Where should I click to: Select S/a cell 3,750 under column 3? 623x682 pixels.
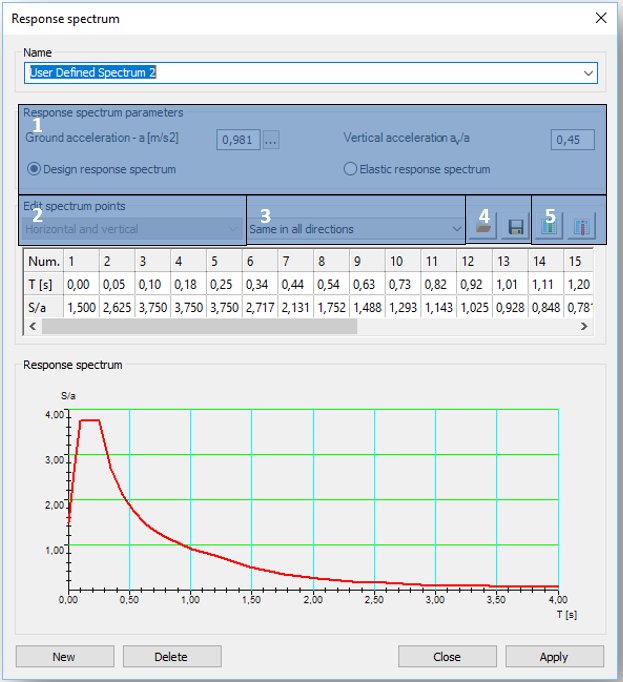tap(153, 308)
